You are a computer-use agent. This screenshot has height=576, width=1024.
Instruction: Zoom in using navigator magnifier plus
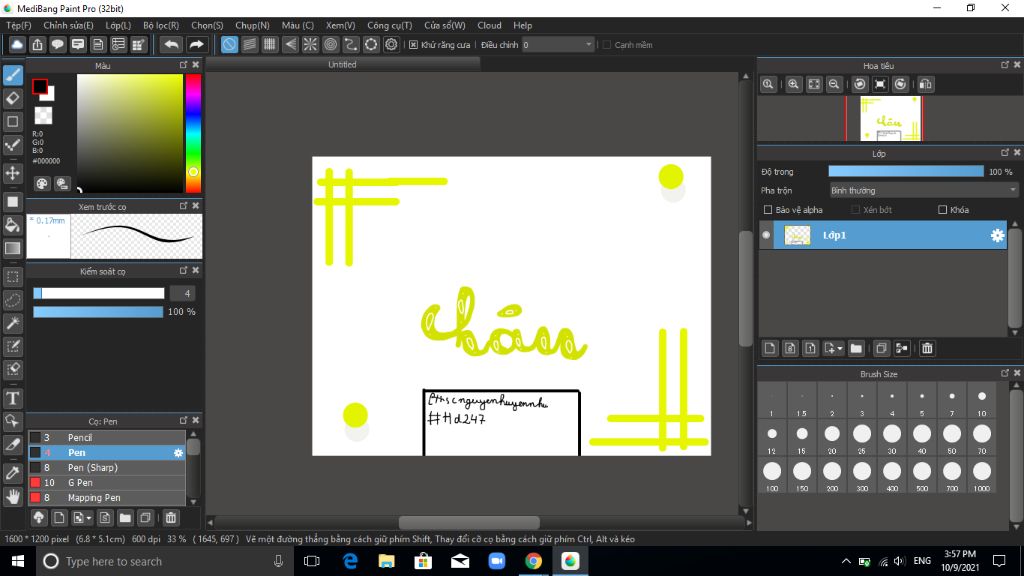point(793,84)
